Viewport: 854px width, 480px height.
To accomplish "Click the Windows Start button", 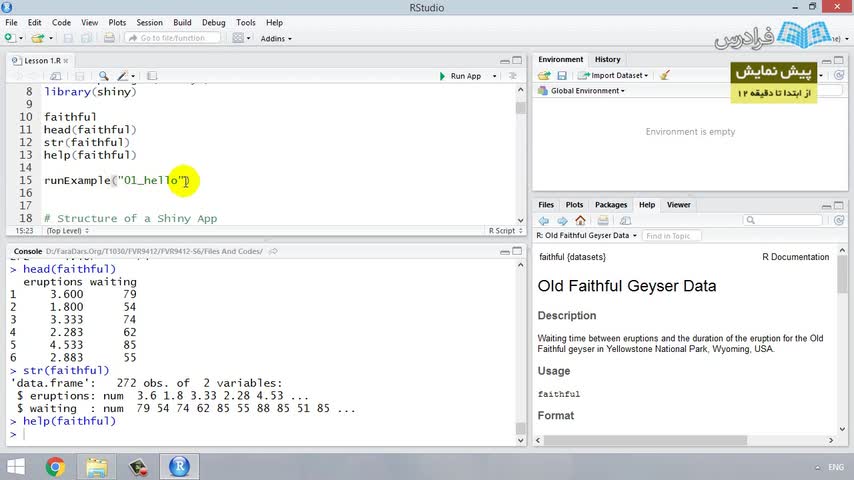I will (16, 467).
